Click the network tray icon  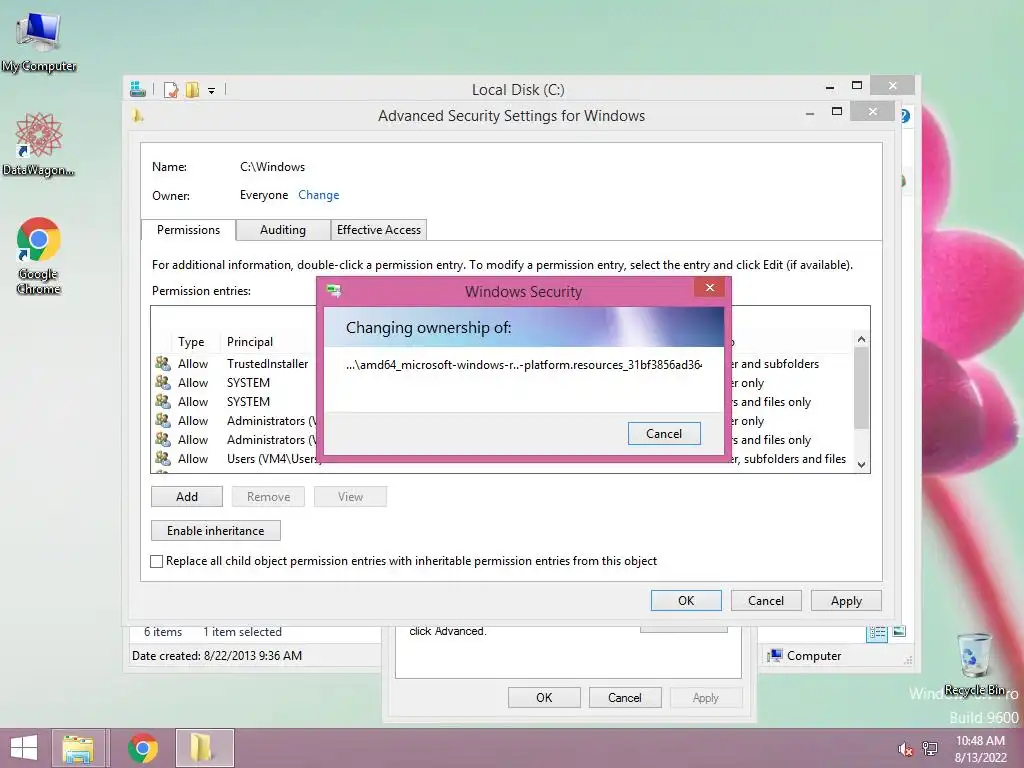tap(930, 749)
